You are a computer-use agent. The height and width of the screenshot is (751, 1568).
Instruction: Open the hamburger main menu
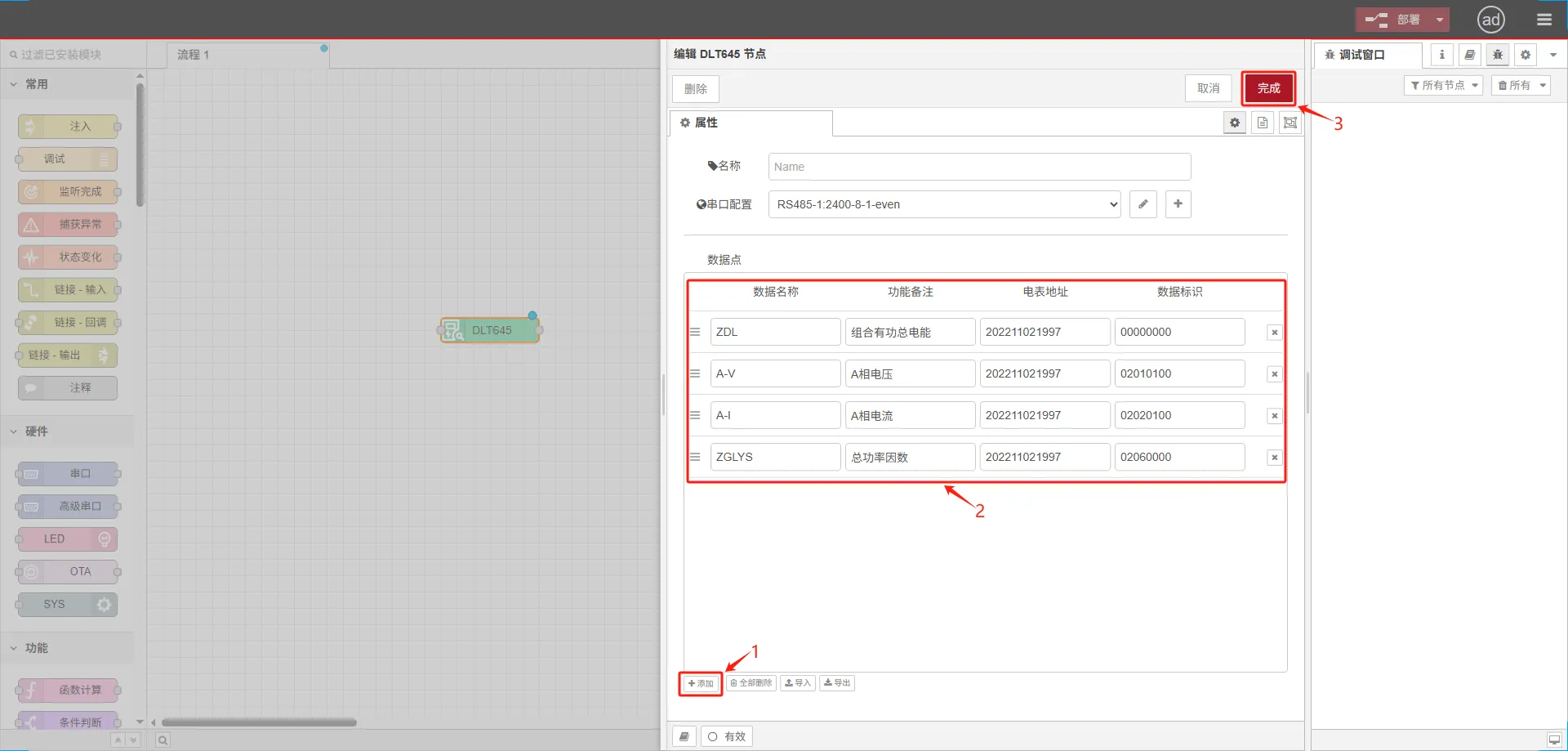(1543, 20)
